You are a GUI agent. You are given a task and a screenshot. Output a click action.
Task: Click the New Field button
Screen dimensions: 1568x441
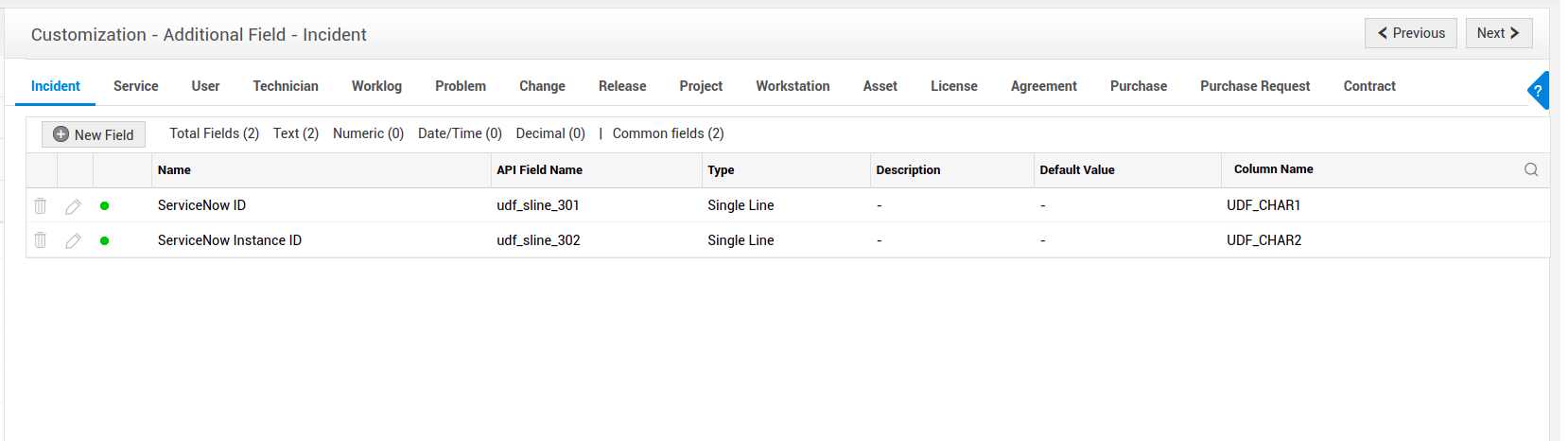pyautogui.click(x=94, y=134)
